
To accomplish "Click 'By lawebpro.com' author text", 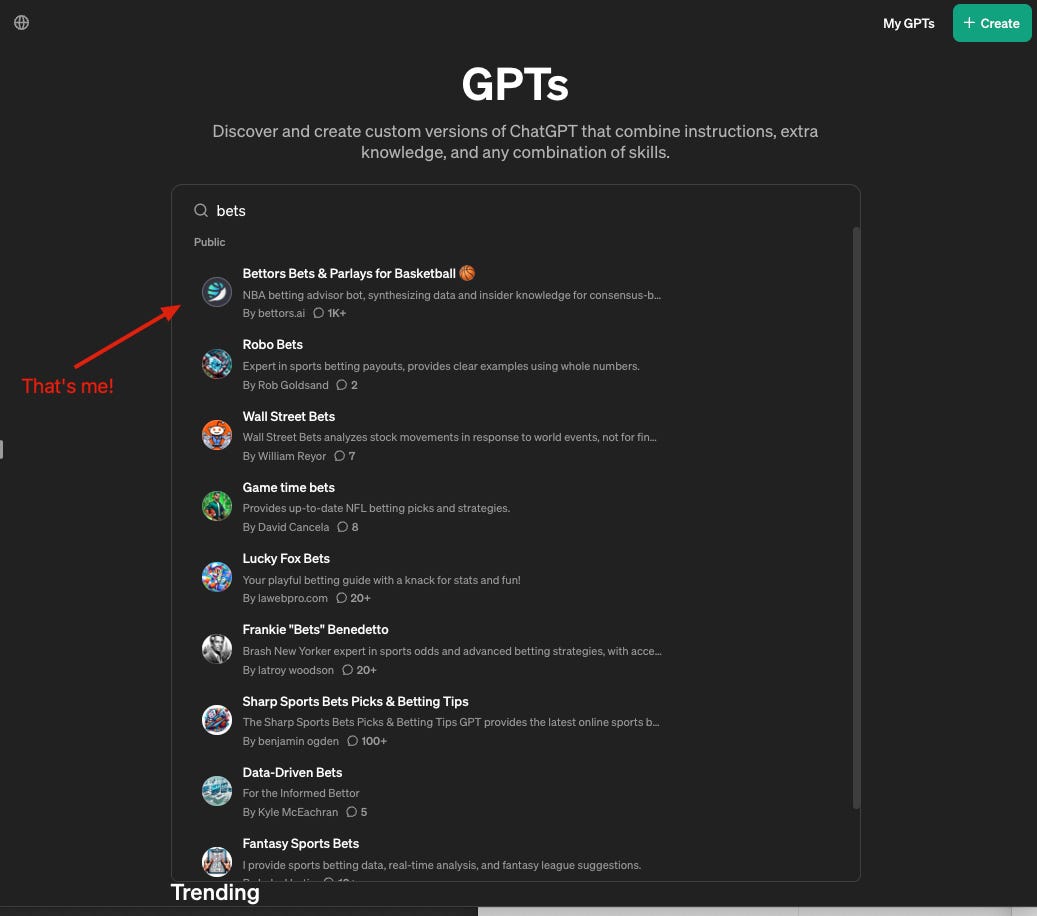I will tap(284, 598).
